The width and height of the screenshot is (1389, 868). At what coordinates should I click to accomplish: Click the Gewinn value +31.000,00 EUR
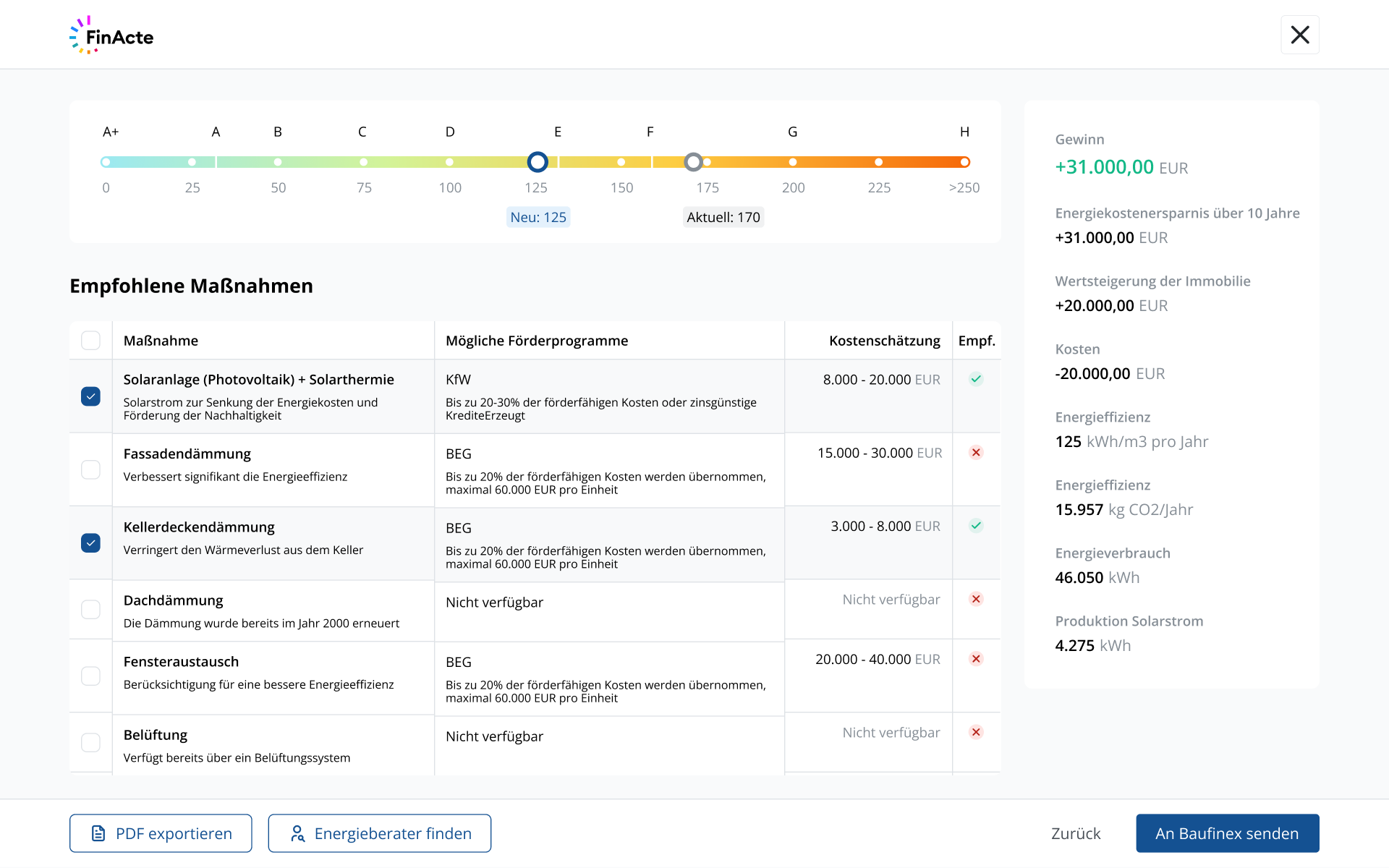(1121, 167)
